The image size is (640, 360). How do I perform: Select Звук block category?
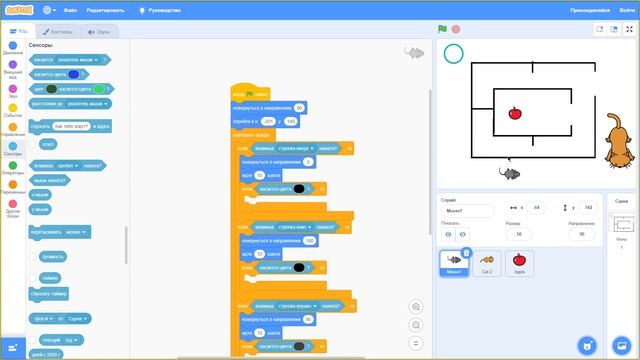click(x=13, y=91)
